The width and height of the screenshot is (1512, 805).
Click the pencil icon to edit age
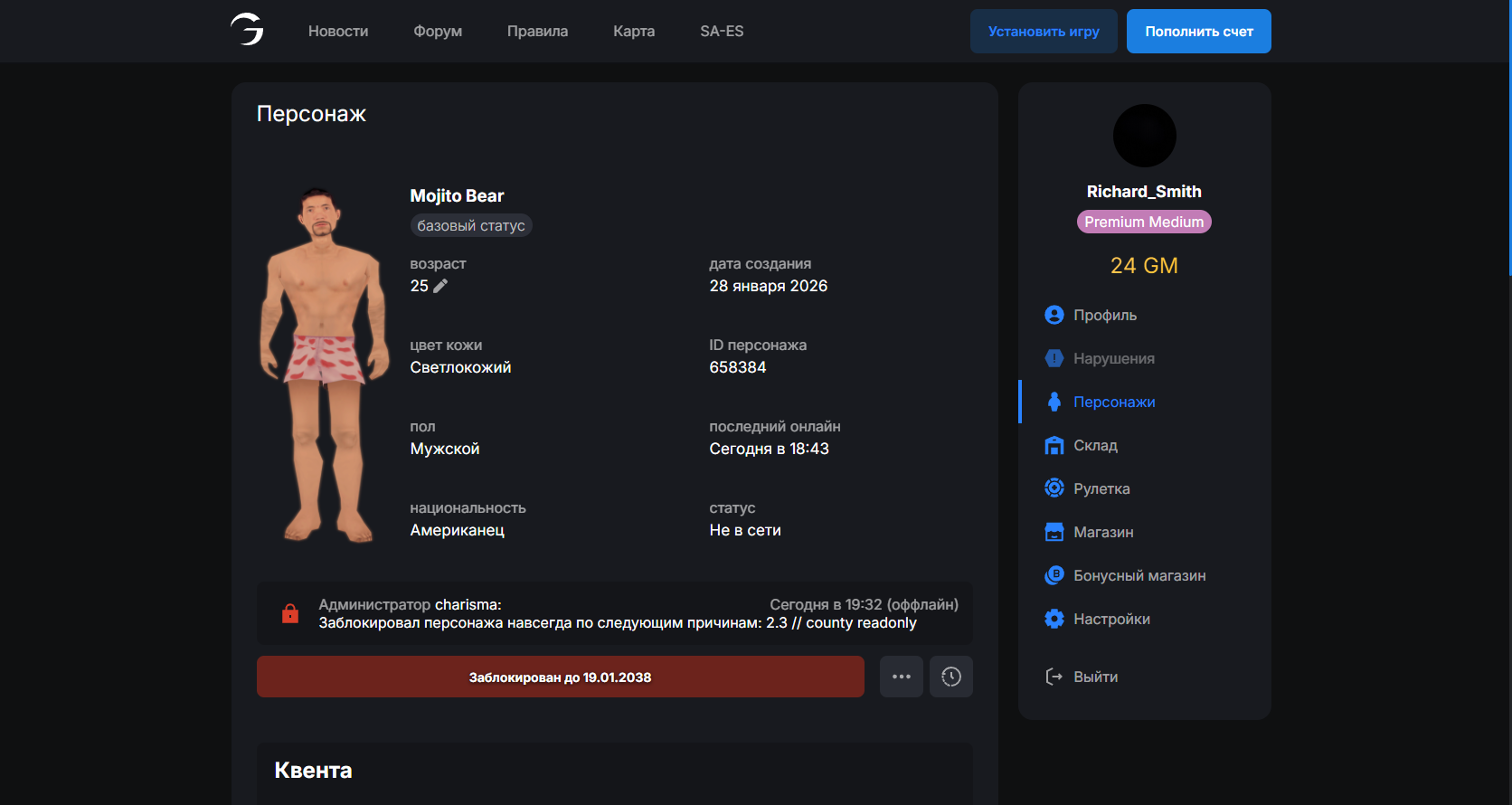click(x=440, y=286)
